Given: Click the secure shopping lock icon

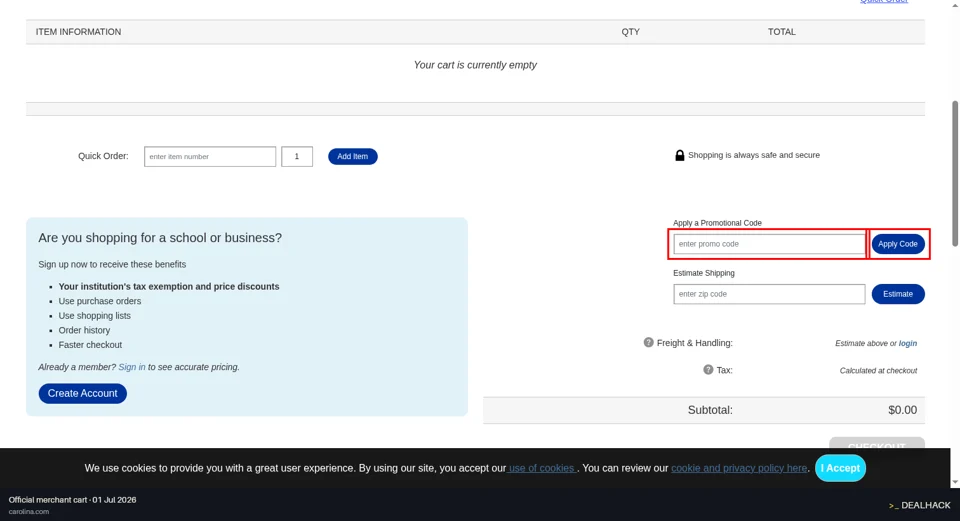Looking at the screenshot, I should (x=680, y=156).
